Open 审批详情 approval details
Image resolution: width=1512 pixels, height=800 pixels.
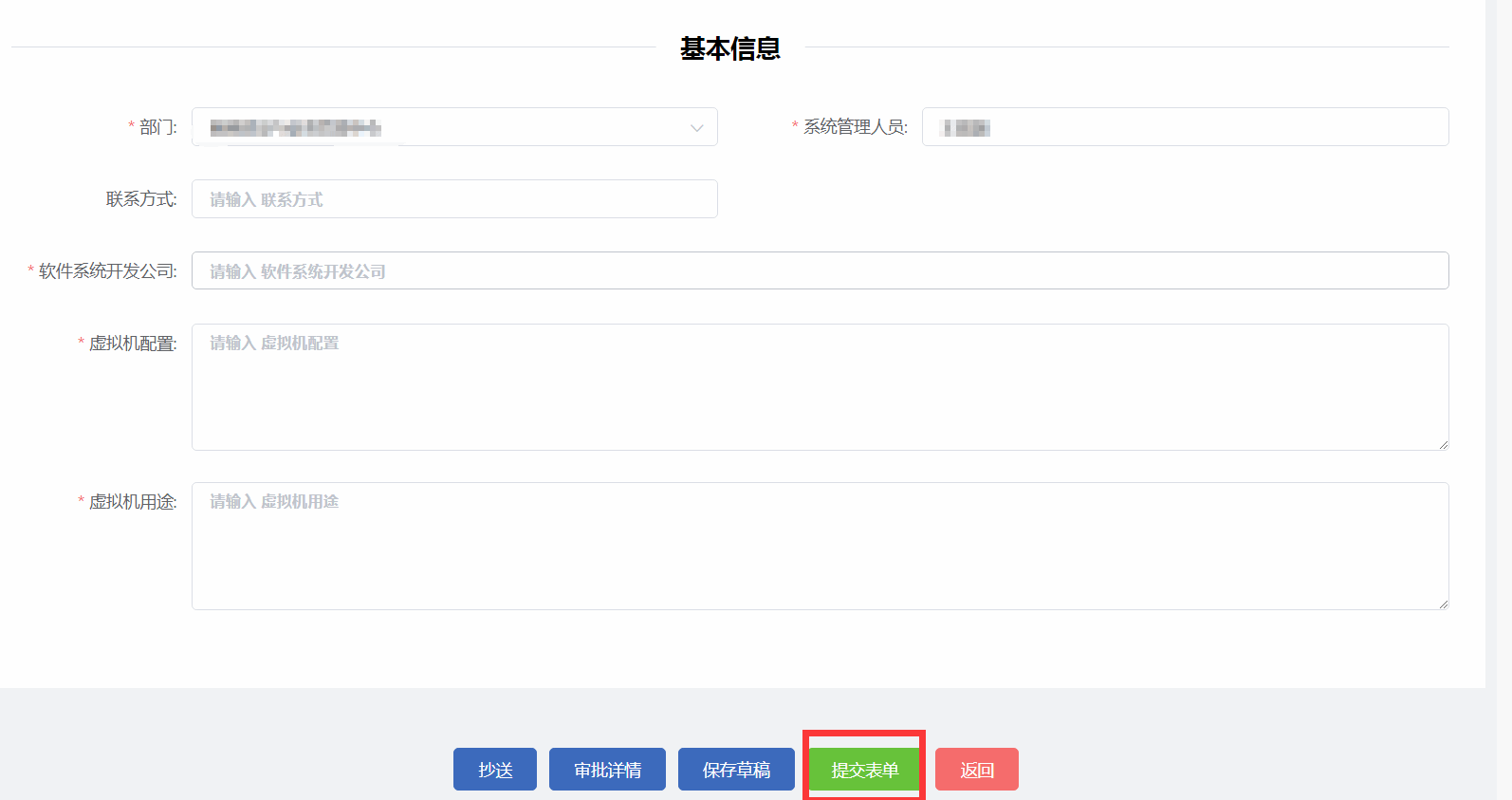(607, 770)
